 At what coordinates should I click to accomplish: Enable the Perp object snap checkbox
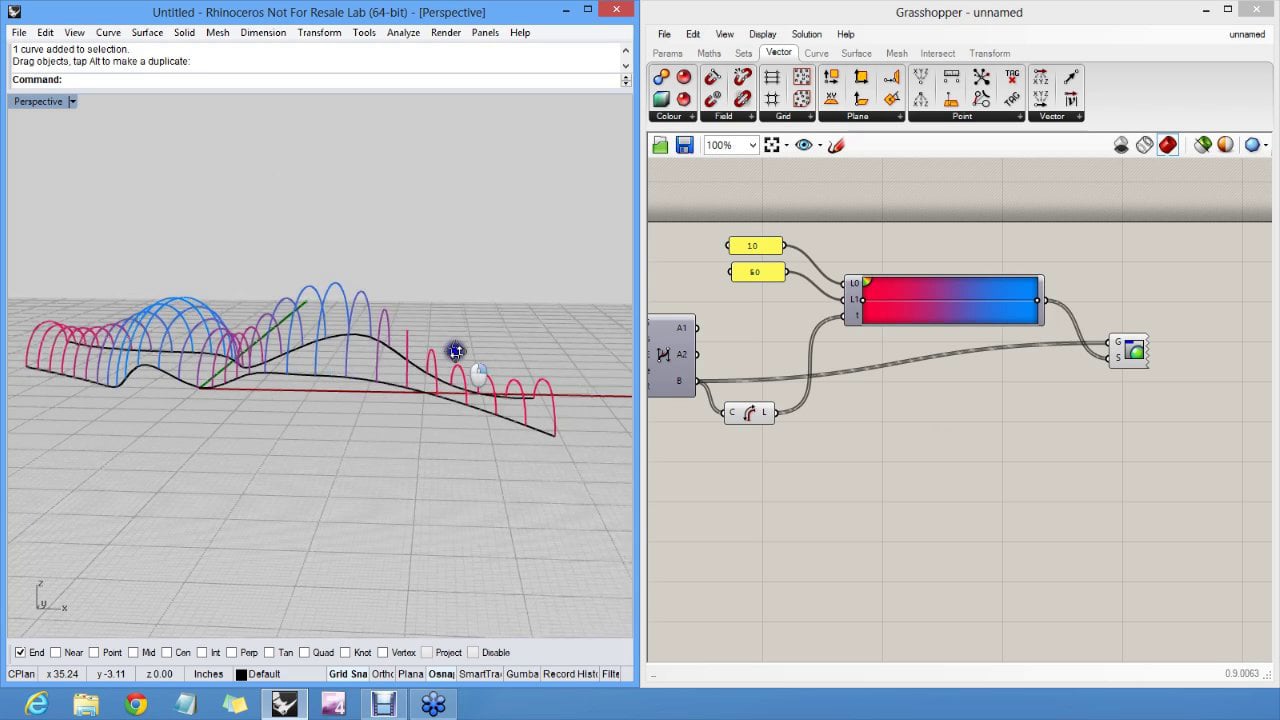[232, 653]
